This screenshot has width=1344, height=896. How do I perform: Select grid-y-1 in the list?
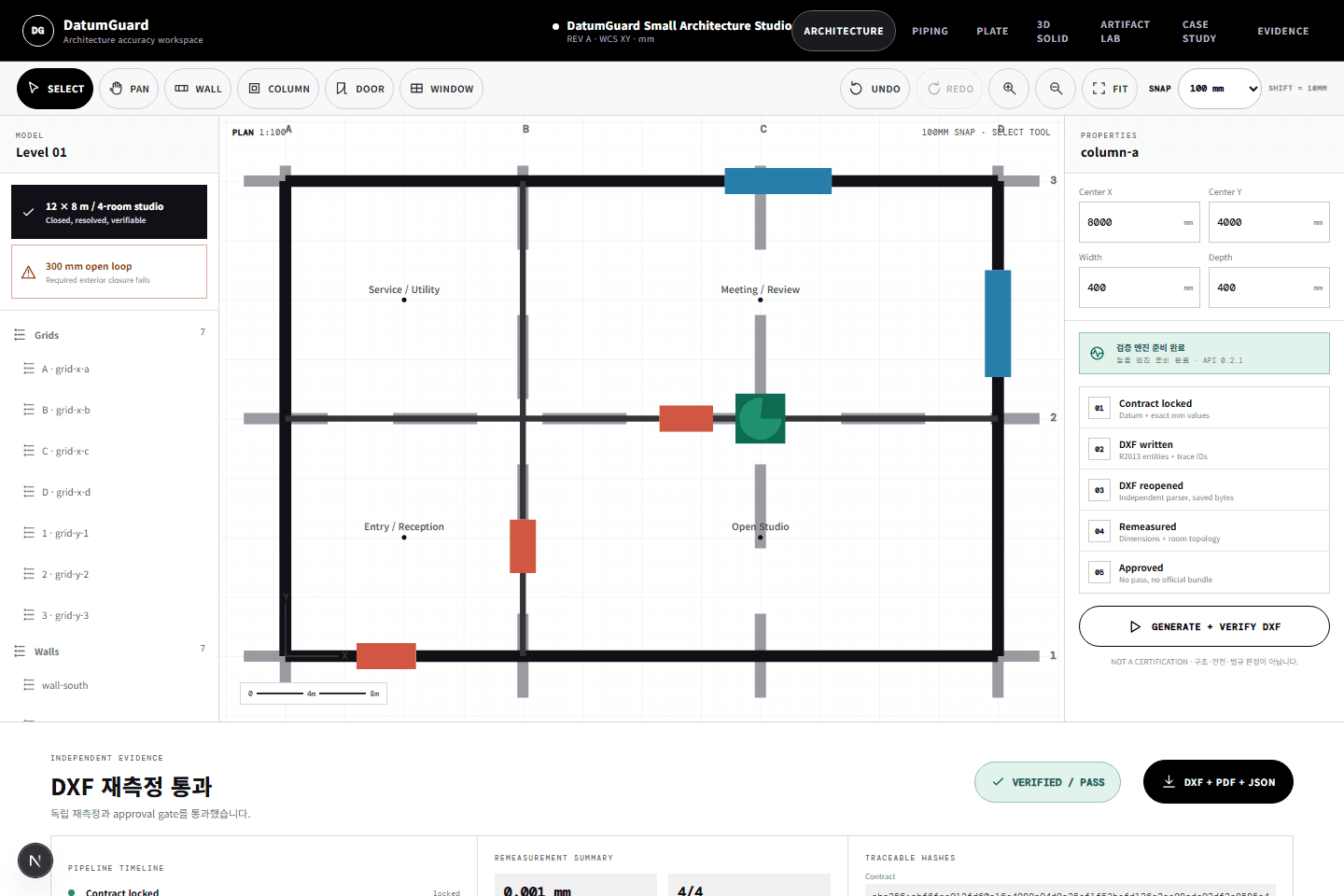click(109, 533)
